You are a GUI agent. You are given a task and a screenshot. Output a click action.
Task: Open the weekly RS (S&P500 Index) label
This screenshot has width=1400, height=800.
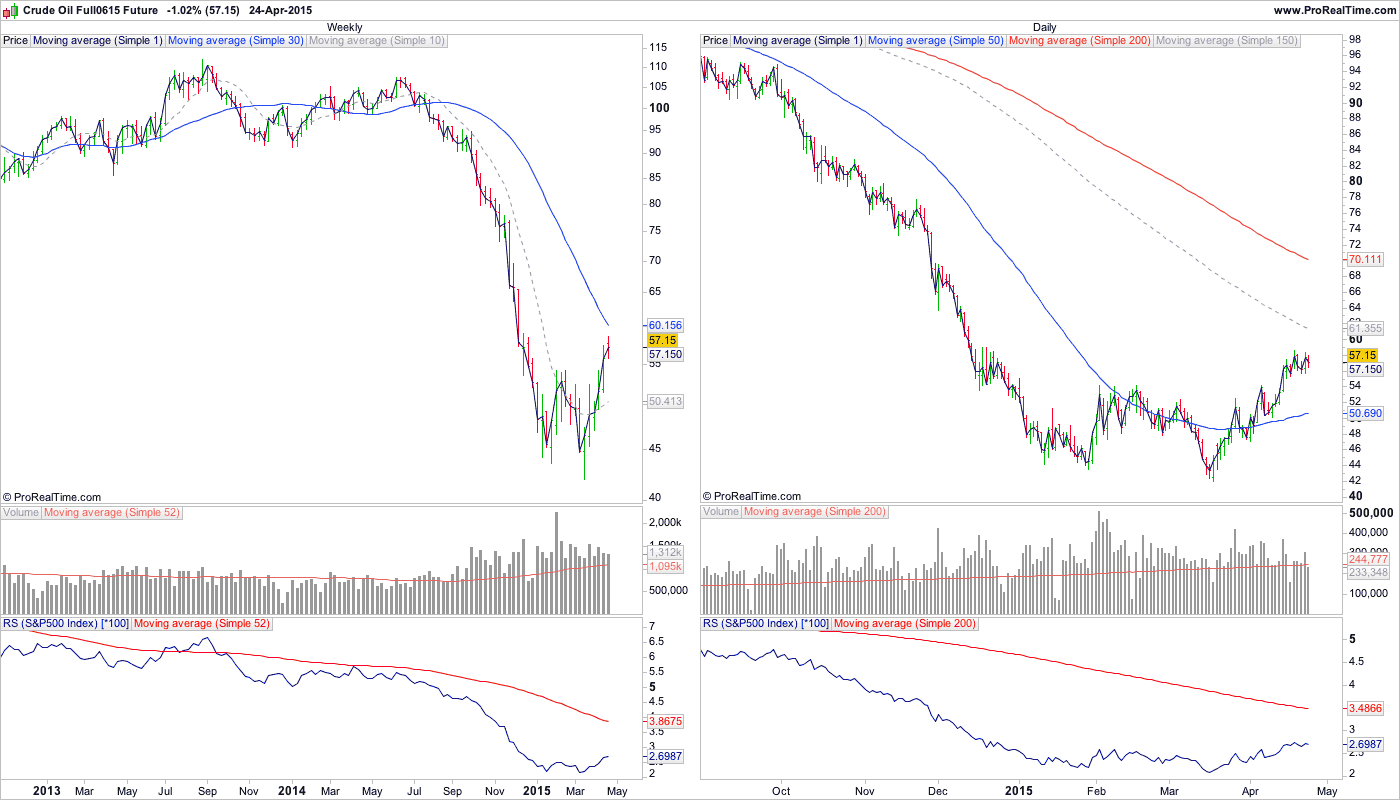66,623
